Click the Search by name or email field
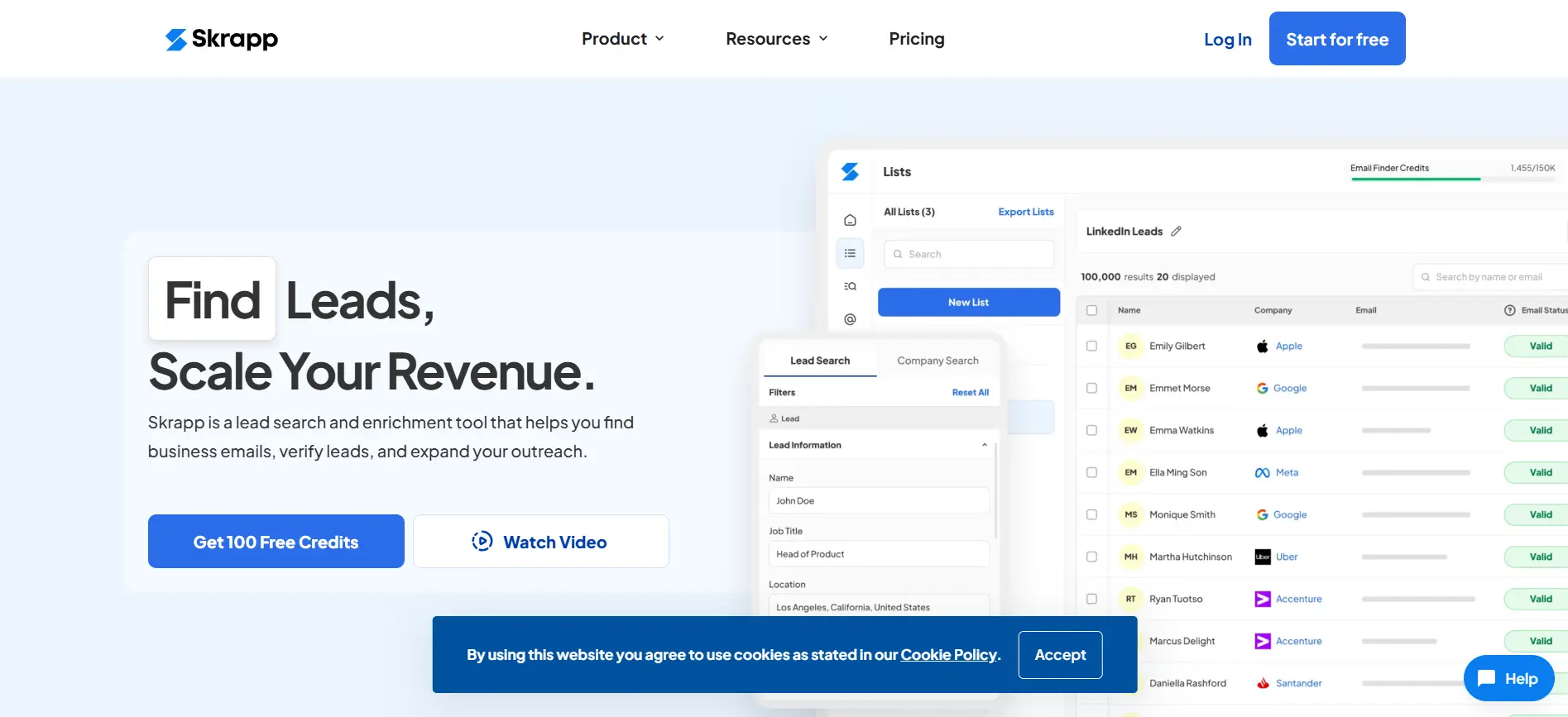1568x717 pixels. 1490,277
